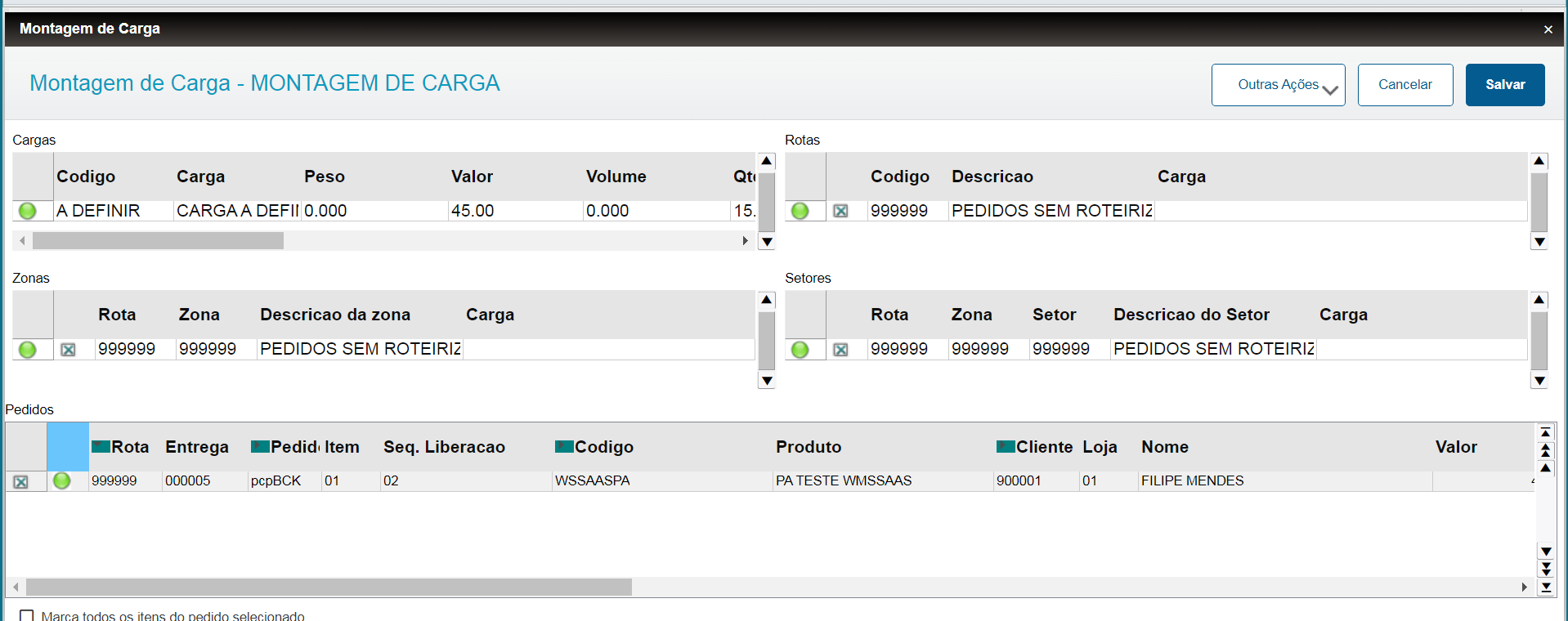1568x621 pixels.
Task: Click Pedidos grid jump-to-bottom arrow
Action: point(1545,587)
